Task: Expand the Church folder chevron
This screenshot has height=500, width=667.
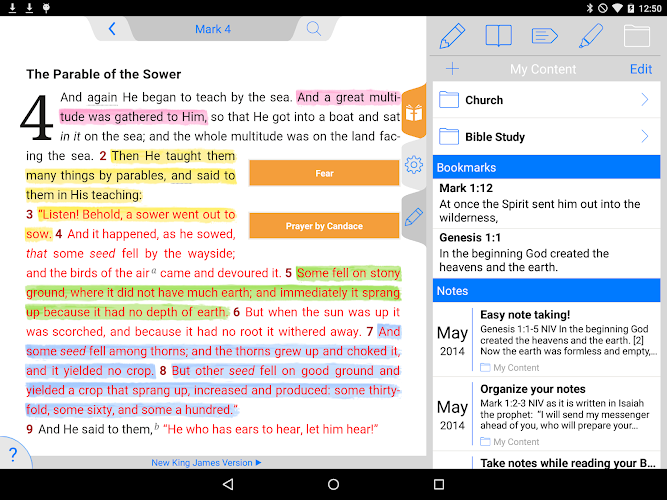Action: (x=645, y=100)
